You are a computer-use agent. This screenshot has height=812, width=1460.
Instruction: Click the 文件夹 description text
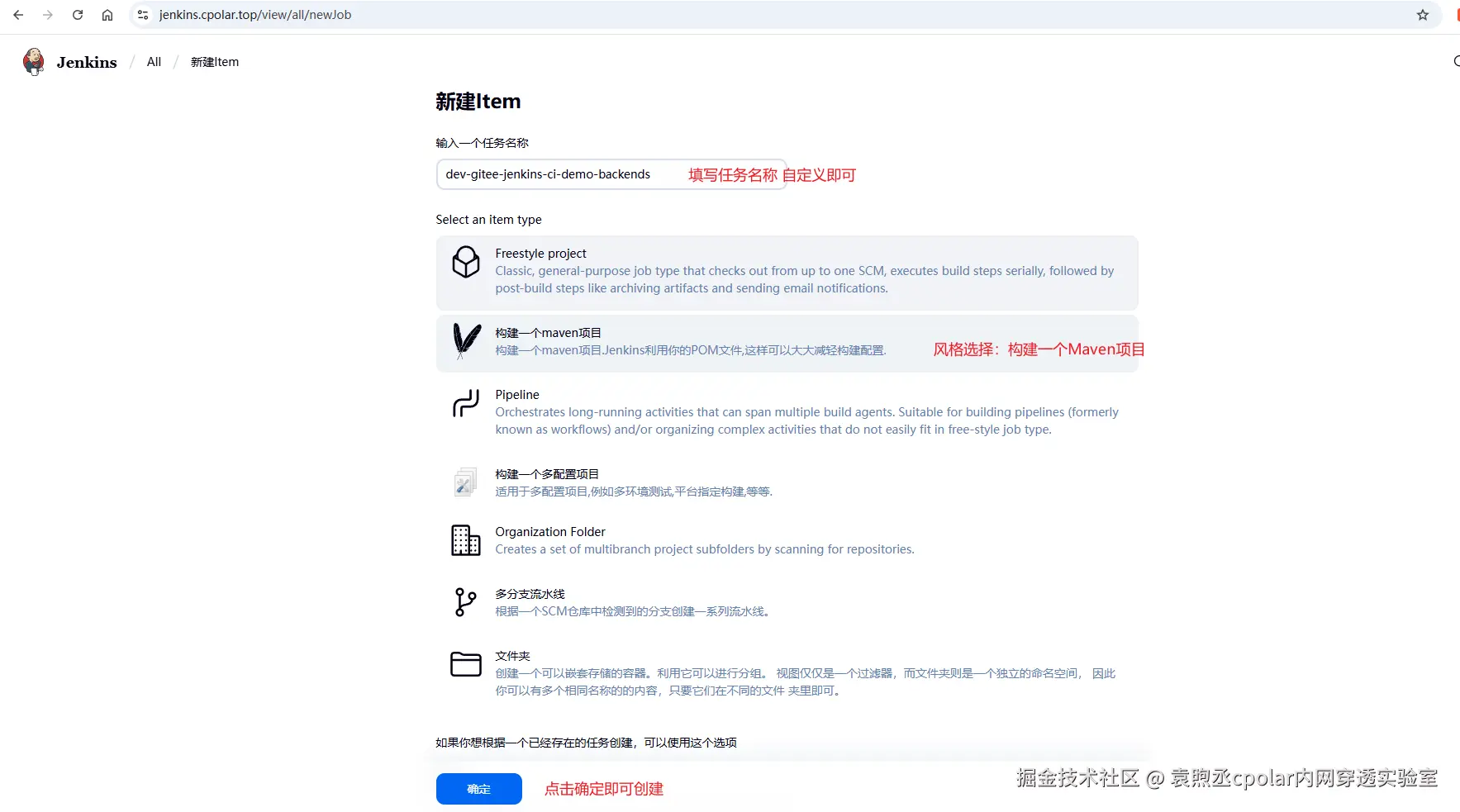click(x=806, y=682)
